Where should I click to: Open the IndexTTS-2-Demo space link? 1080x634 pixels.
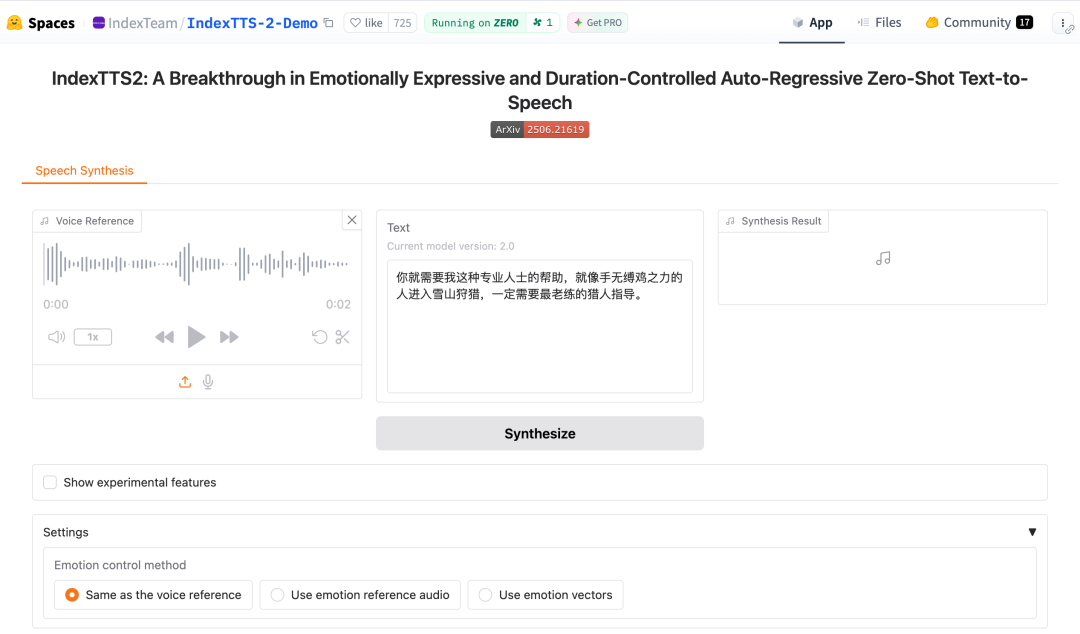[252, 23]
